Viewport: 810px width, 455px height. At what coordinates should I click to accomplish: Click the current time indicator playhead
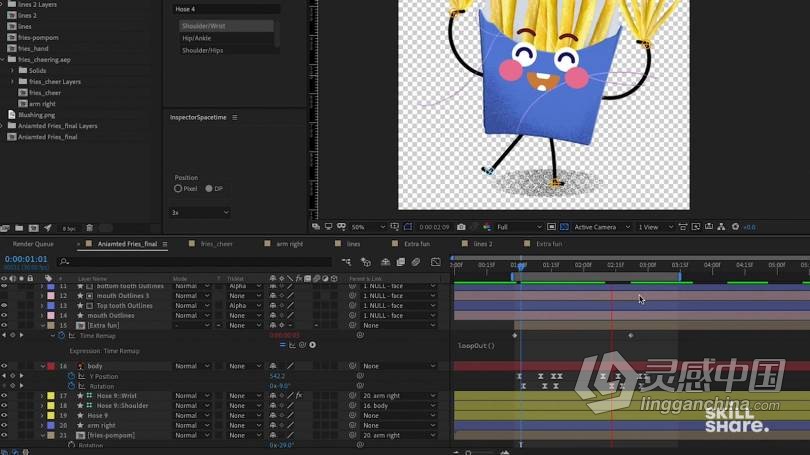click(x=521, y=266)
